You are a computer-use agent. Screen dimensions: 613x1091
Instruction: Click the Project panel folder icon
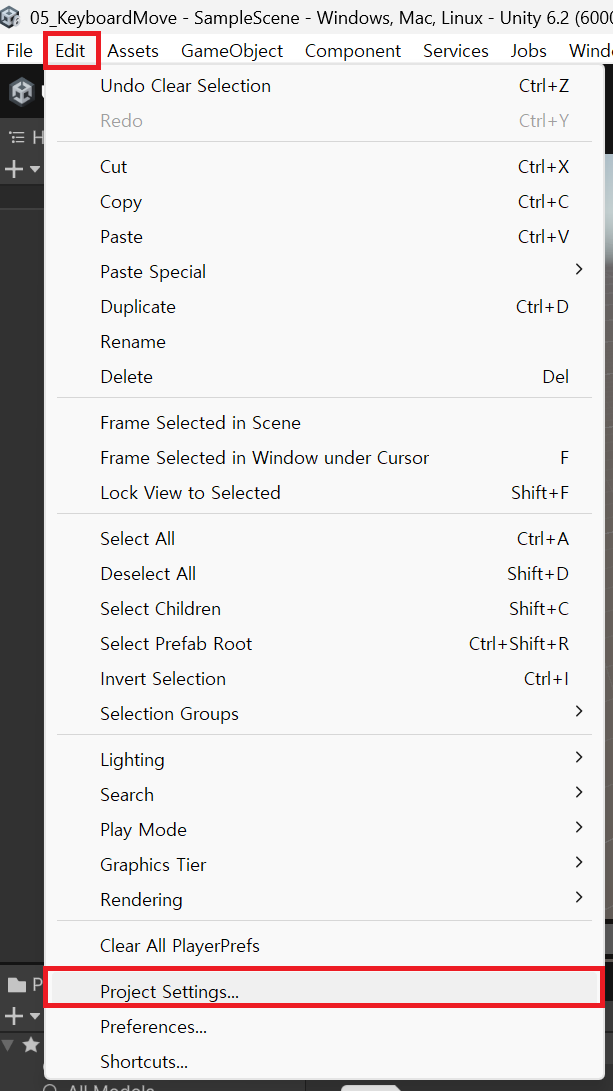pyautogui.click(x=16, y=985)
